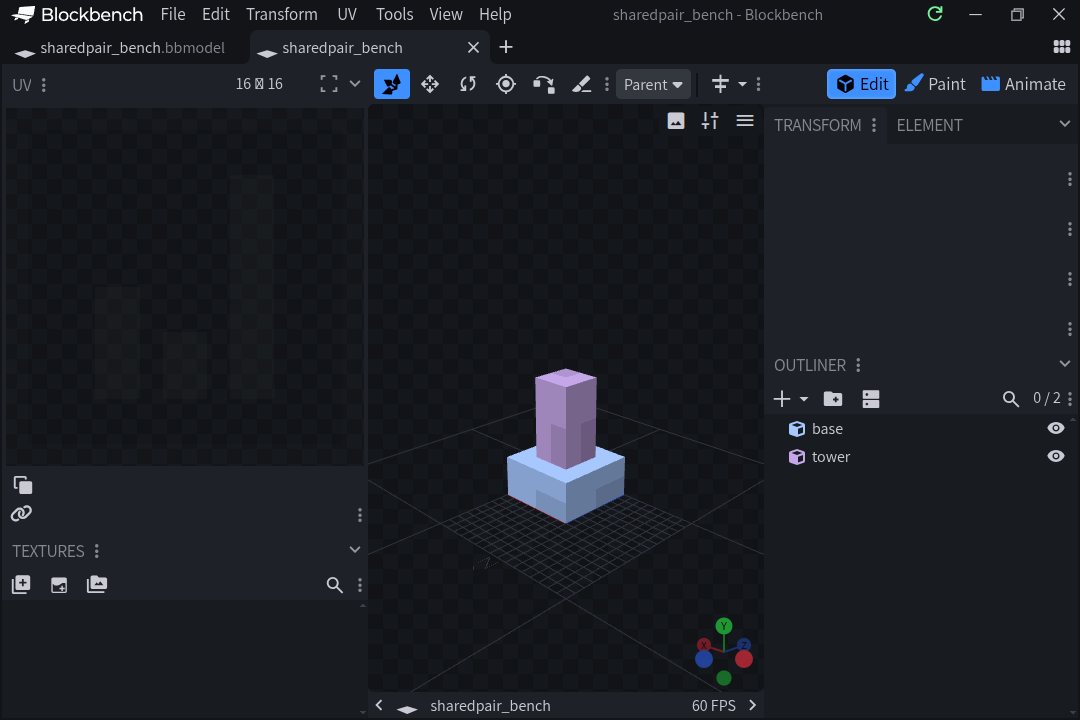Screen dimensions: 1080x720
Task: Open the Tools menu
Action: [x=394, y=14]
